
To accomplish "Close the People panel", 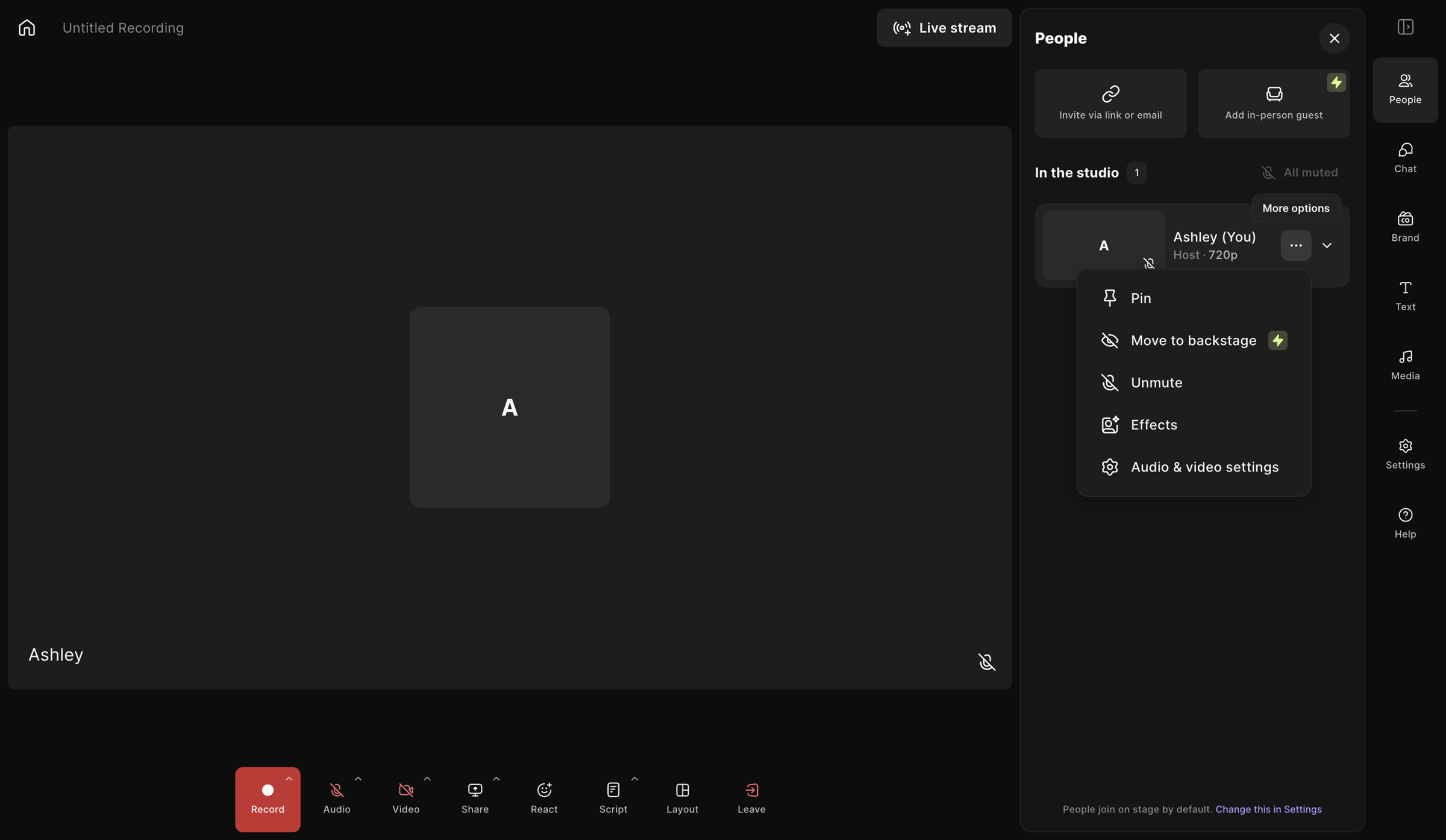I will 1334,39.
